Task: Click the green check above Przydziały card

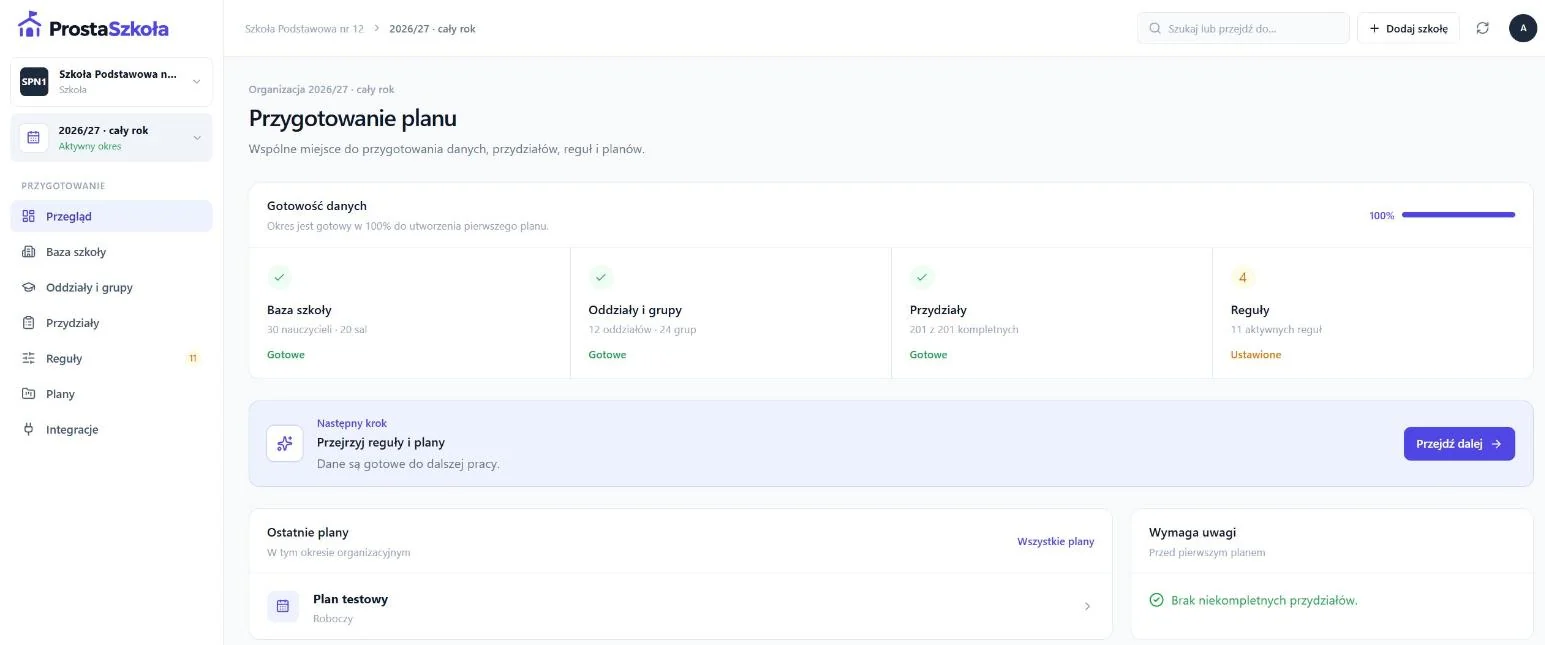Action: [922, 277]
